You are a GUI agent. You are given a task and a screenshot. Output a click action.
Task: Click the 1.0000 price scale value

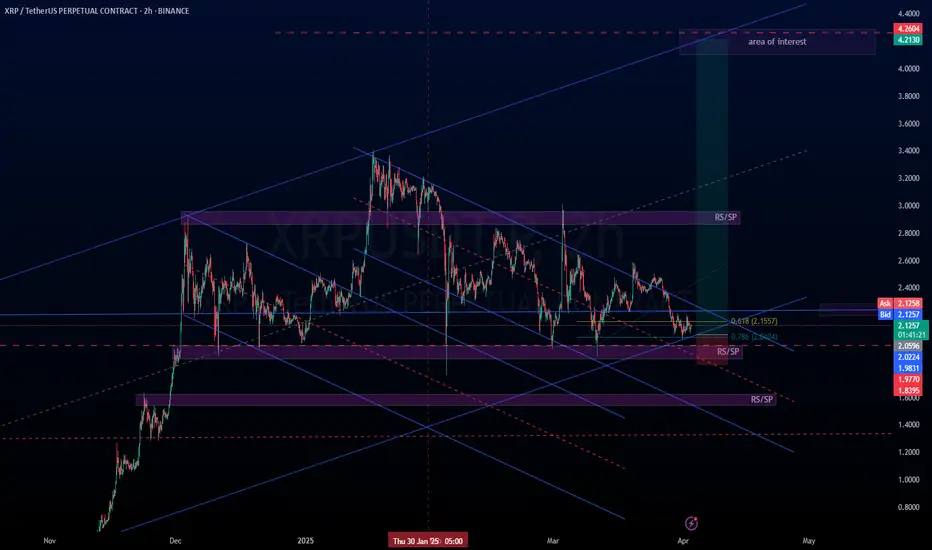tap(909, 479)
